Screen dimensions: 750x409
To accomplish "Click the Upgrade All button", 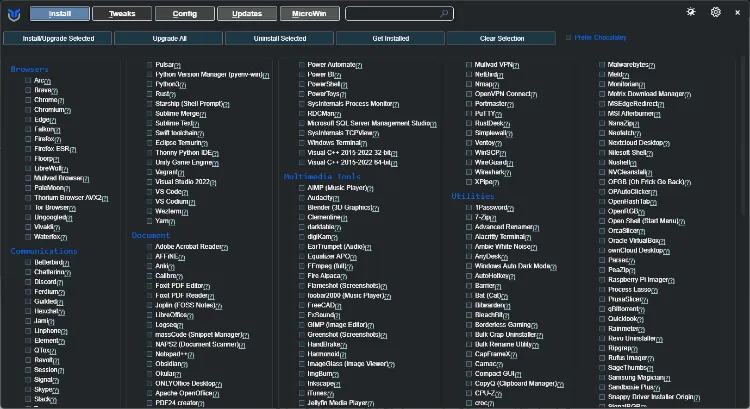I will [167, 38].
